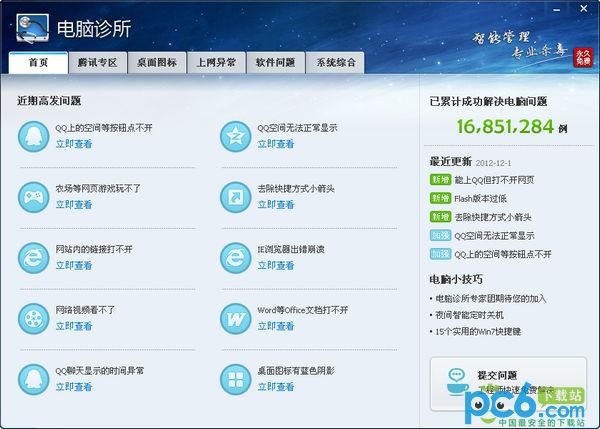Image resolution: width=600 pixels, height=429 pixels.
Task: Click the title text QQ聊天显示的时间异常
Action: 100,370
